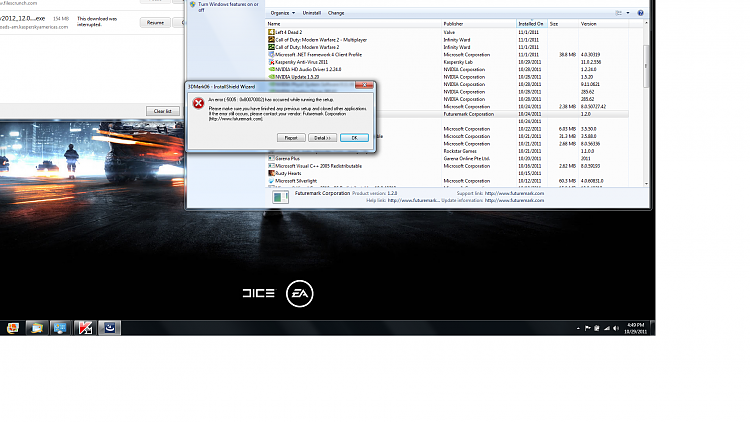Image resolution: width=750 pixels, height=422 pixels.
Task: Open the Organize dropdown menu
Action: click(x=282, y=13)
